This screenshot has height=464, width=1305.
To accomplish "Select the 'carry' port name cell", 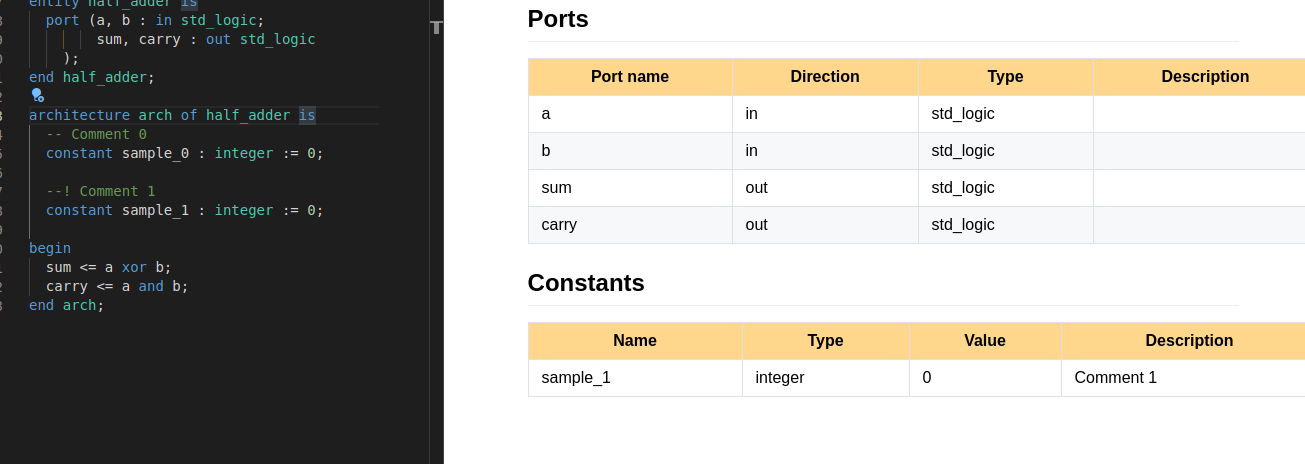I will click(x=559, y=225).
